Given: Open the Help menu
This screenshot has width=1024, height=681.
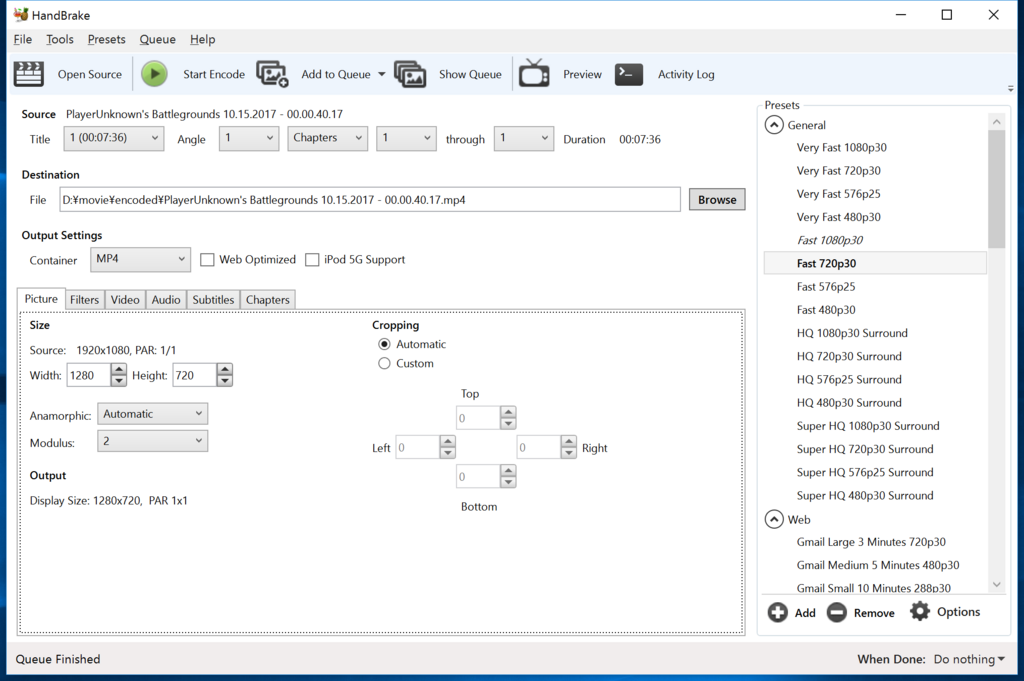Looking at the screenshot, I should 202,39.
